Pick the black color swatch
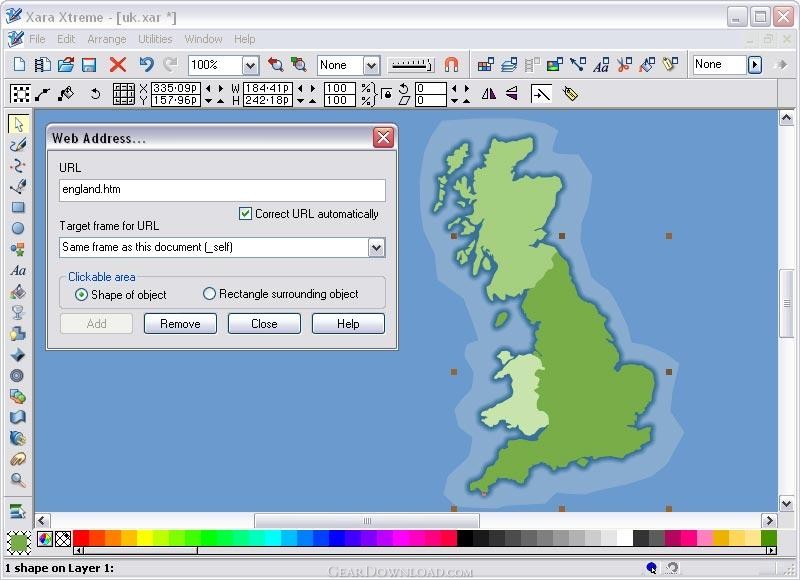 464,538
